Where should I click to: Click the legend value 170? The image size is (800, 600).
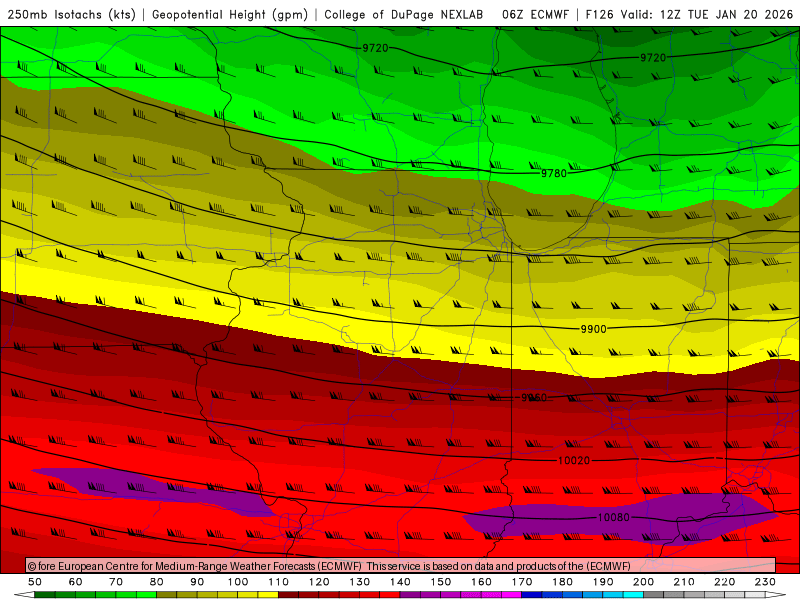[522, 582]
